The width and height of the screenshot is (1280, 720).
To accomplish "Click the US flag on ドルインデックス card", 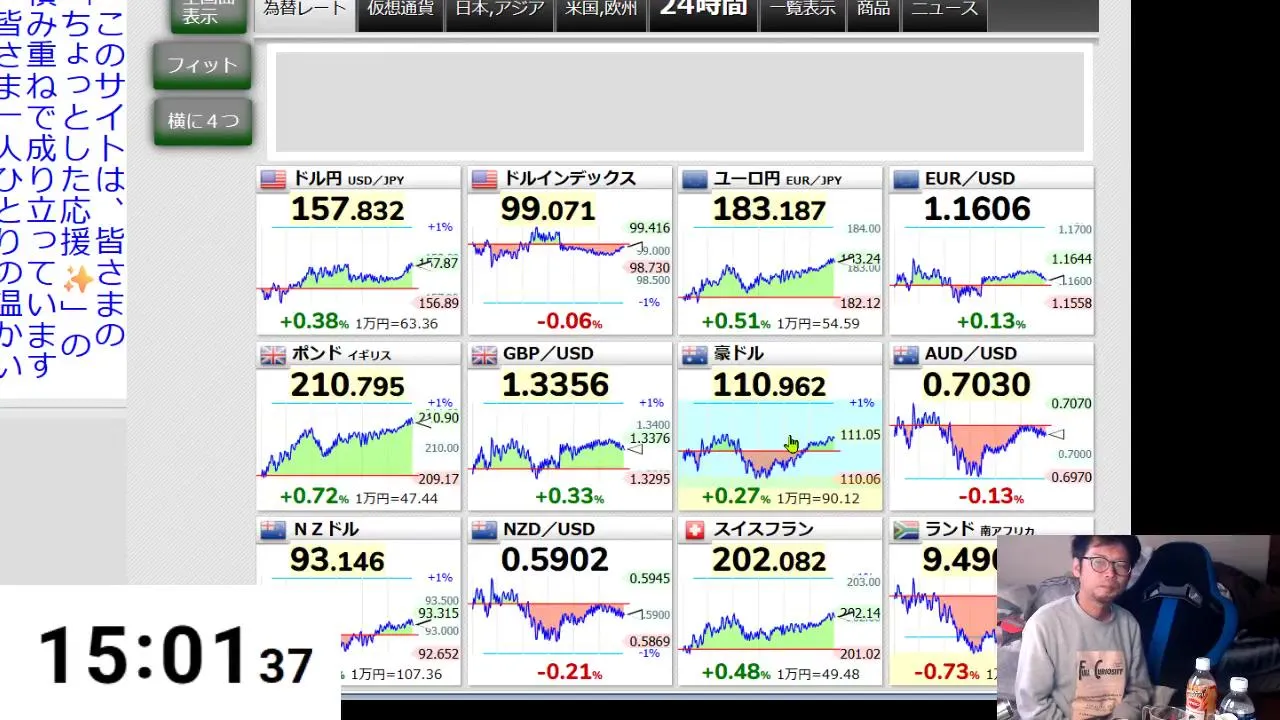I will coord(484,179).
